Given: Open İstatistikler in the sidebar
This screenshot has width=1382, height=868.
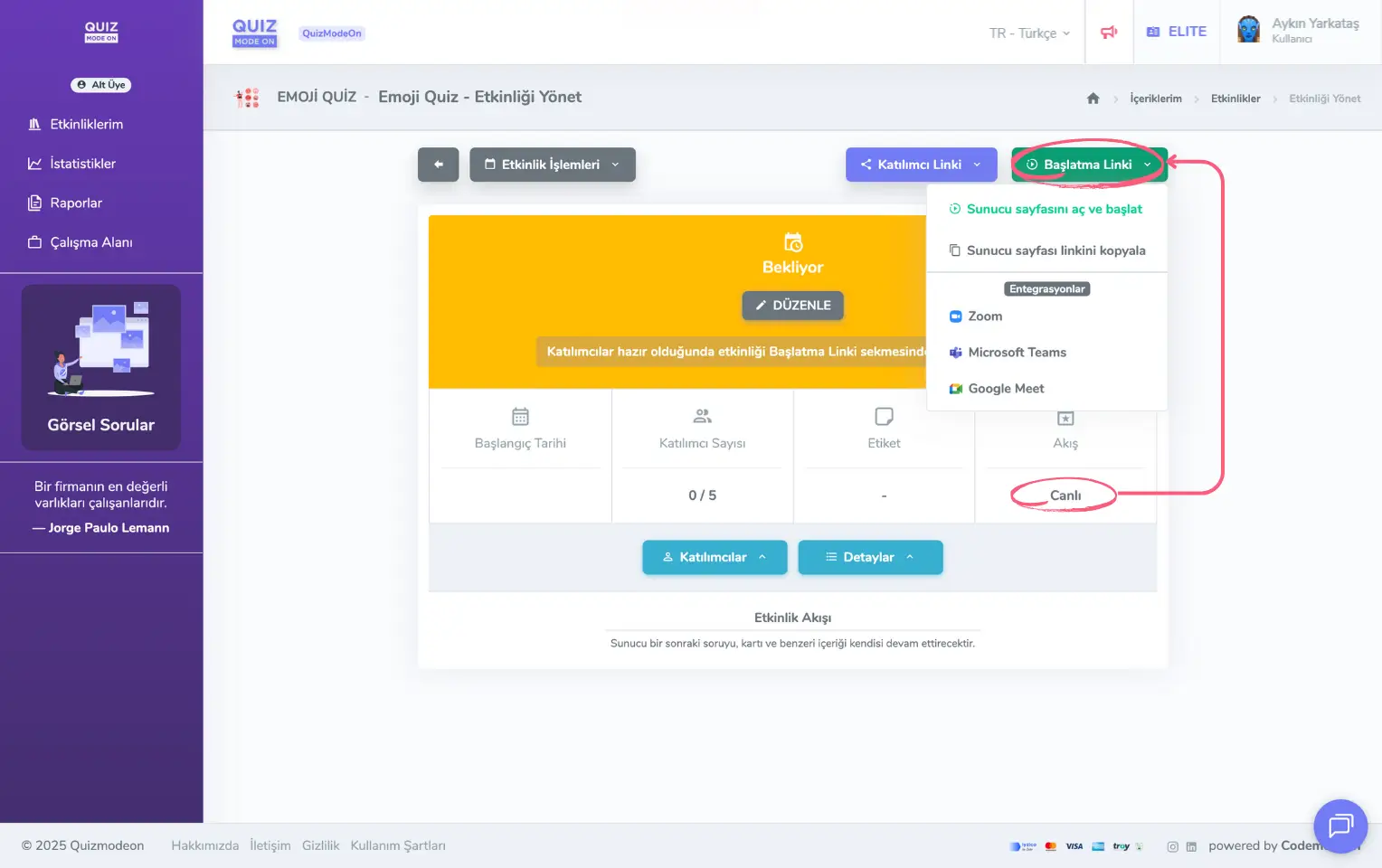Looking at the screenshot, I should (x=82, y=164).
